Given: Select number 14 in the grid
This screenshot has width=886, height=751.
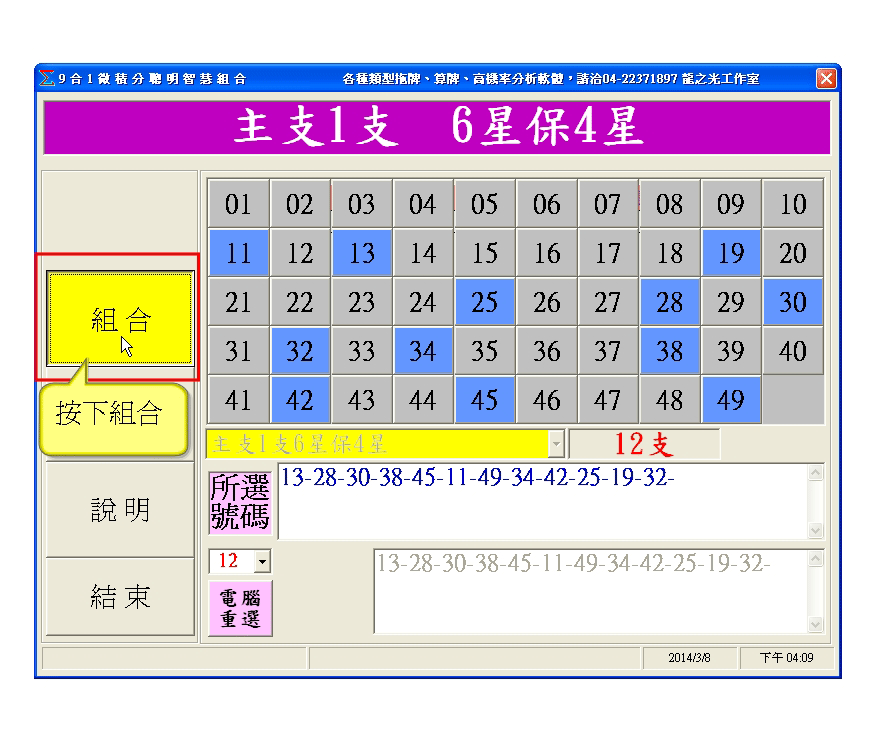Looking at the screenshot, I should pyautogui.click(x=423, y=253).
